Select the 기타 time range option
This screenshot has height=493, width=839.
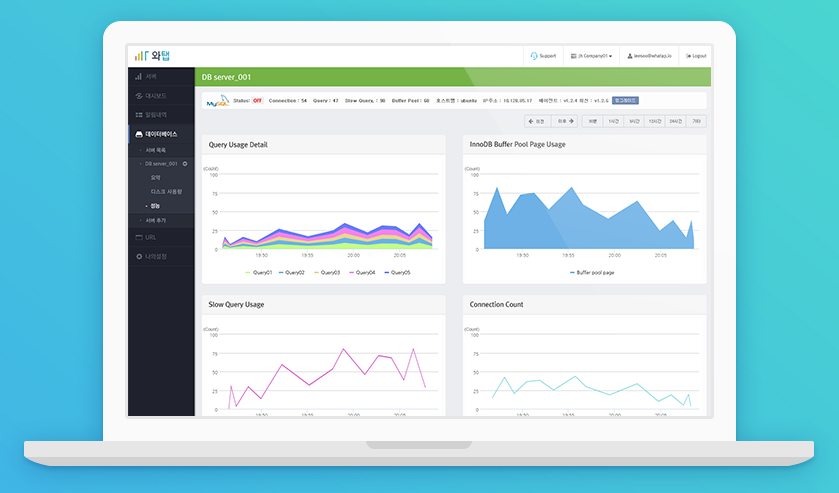(x=696, y=122)
